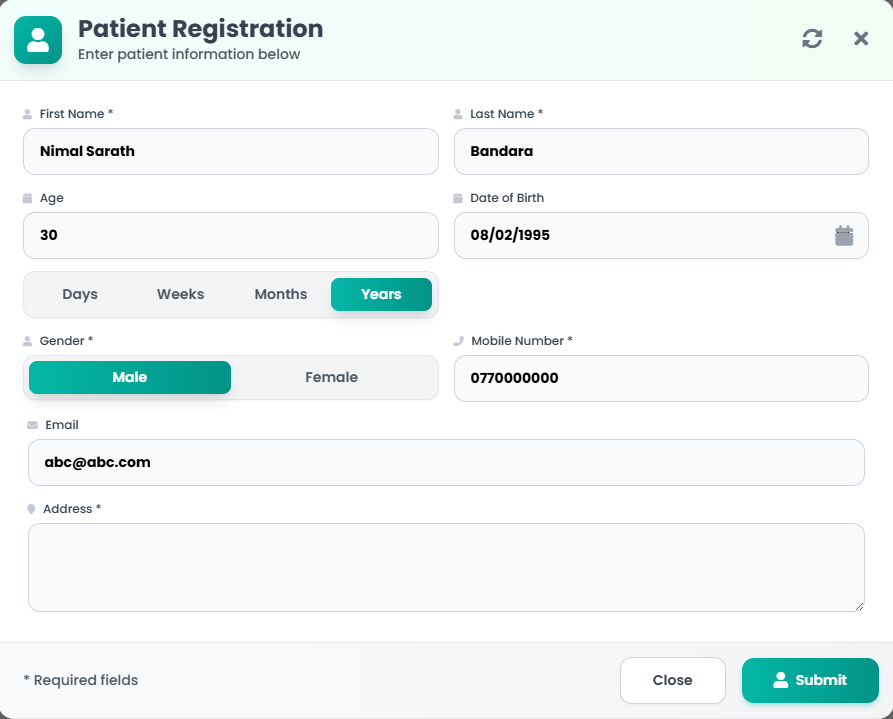Select Male in the gender selector
893x719 pixels.
pyautogui.click(x=130, y=377)
